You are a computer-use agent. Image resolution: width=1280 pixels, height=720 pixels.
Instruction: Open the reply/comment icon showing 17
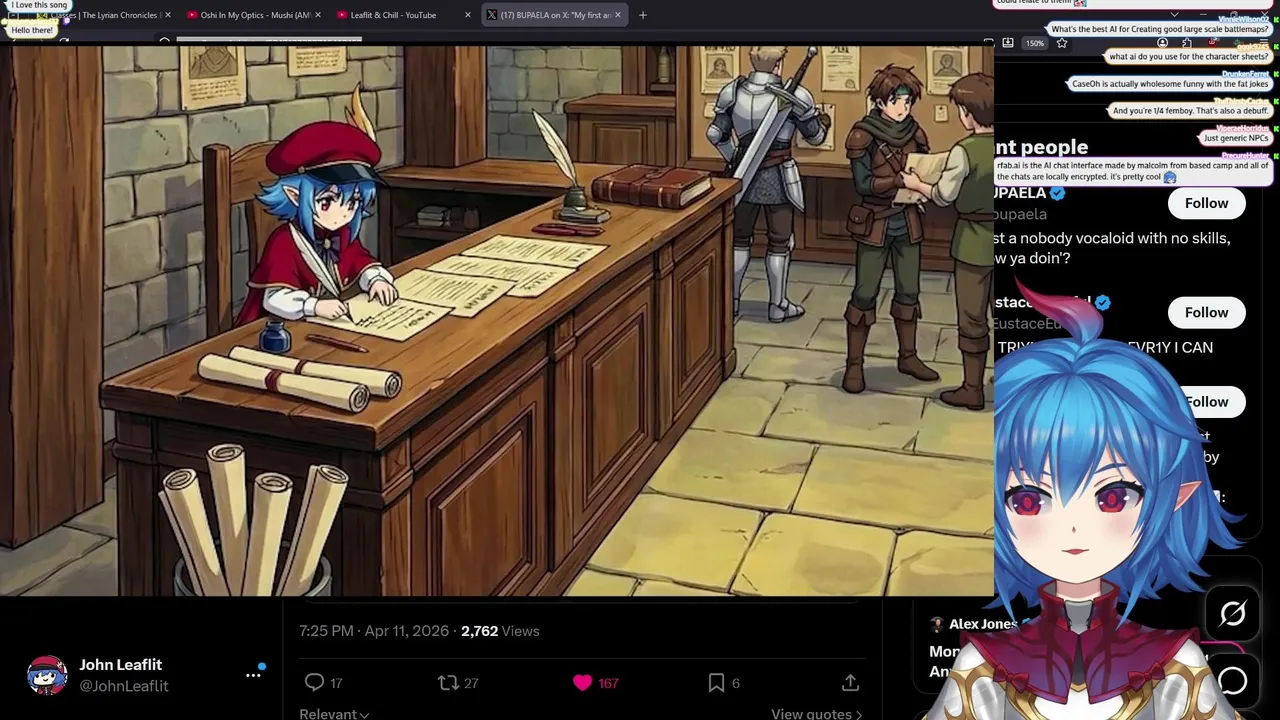pos(314,683)
